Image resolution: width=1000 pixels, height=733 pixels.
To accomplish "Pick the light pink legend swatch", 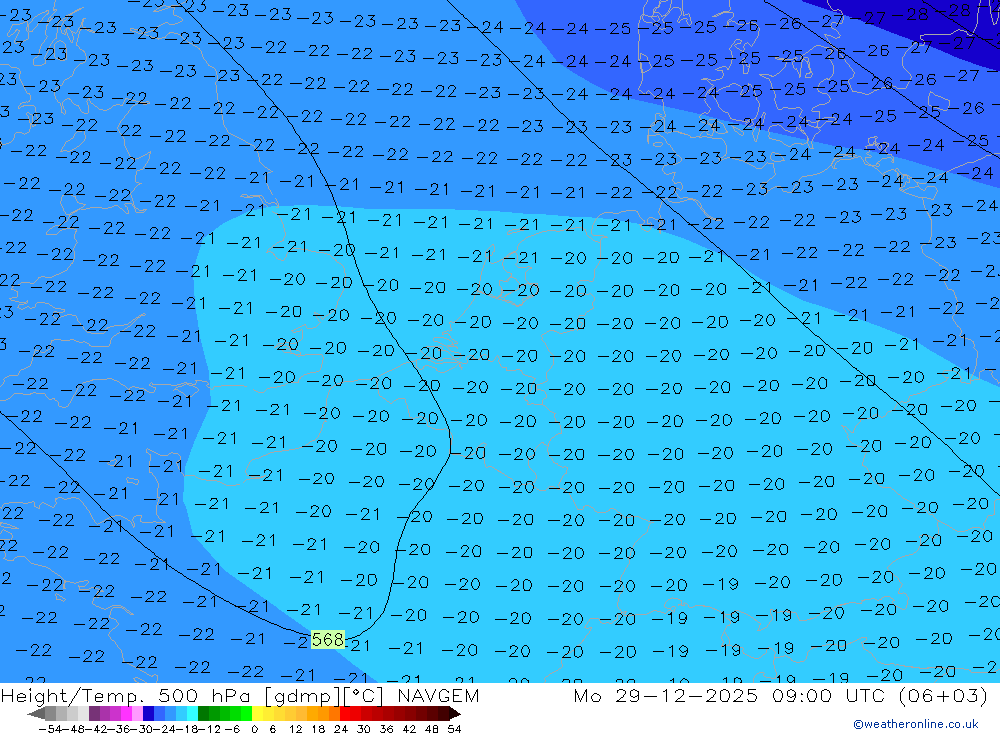I will pyautogui.click(x=137, y=713).
